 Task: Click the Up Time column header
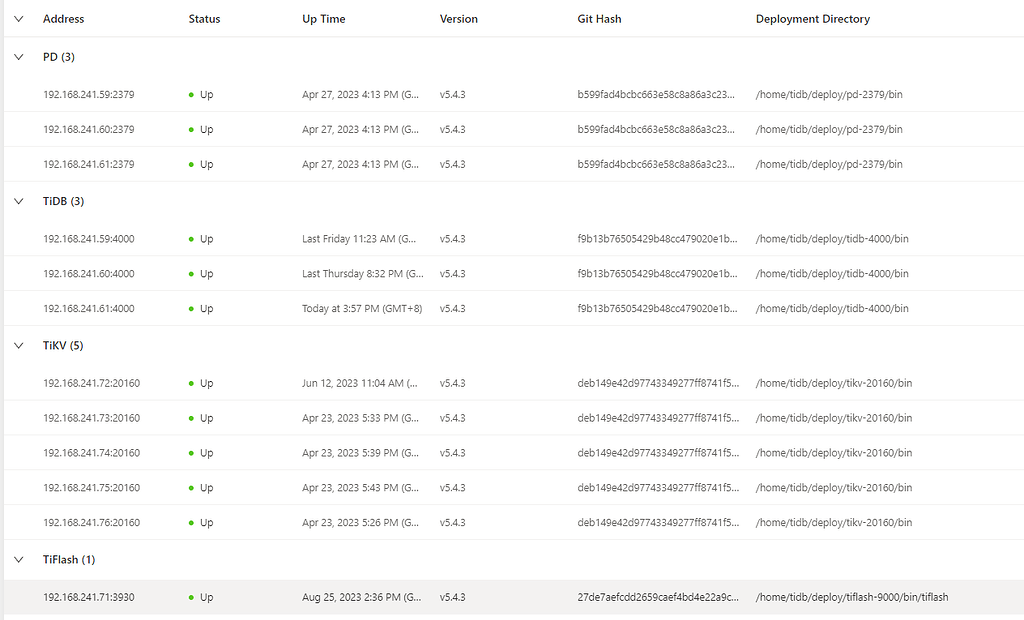point(323,19)
